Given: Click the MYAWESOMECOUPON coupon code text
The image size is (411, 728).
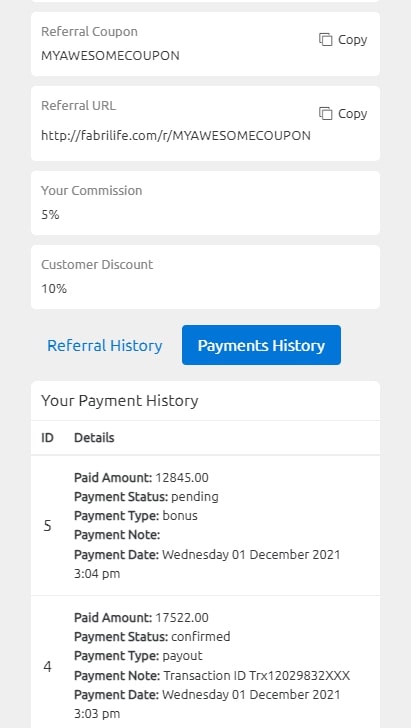Looking at the screenshot, I should (x=110, y=56).
